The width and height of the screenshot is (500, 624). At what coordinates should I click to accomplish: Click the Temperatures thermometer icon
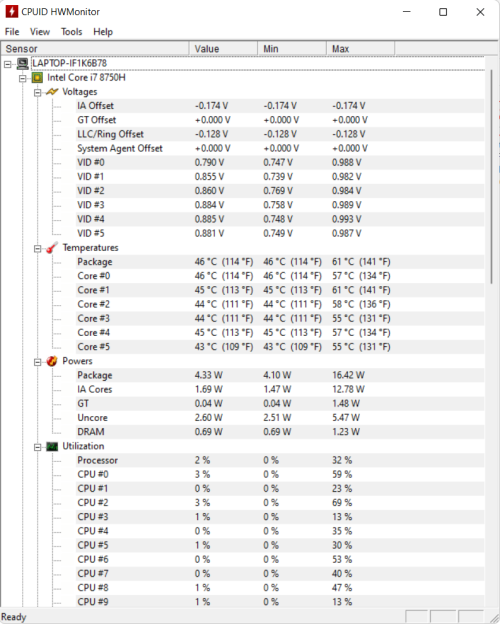pyautogui.click(x=52, y=248)
